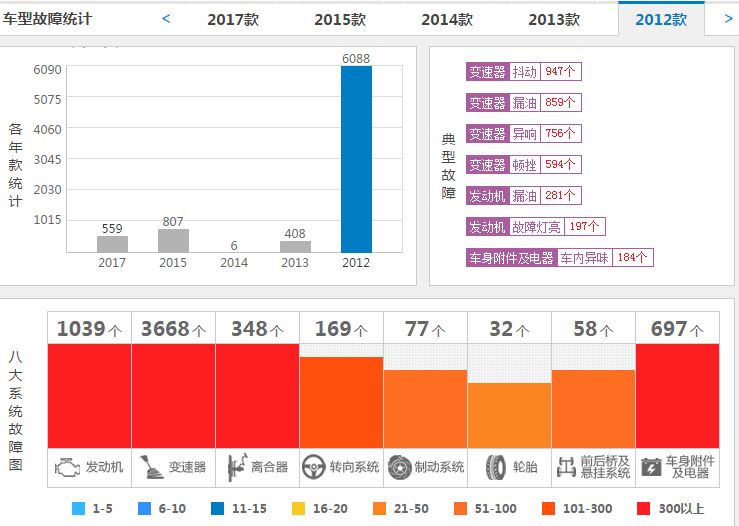The width and height of the screenshot is (739, 526).
Task: Click the engine (发动机) system icon
Action: click(67, 467)
